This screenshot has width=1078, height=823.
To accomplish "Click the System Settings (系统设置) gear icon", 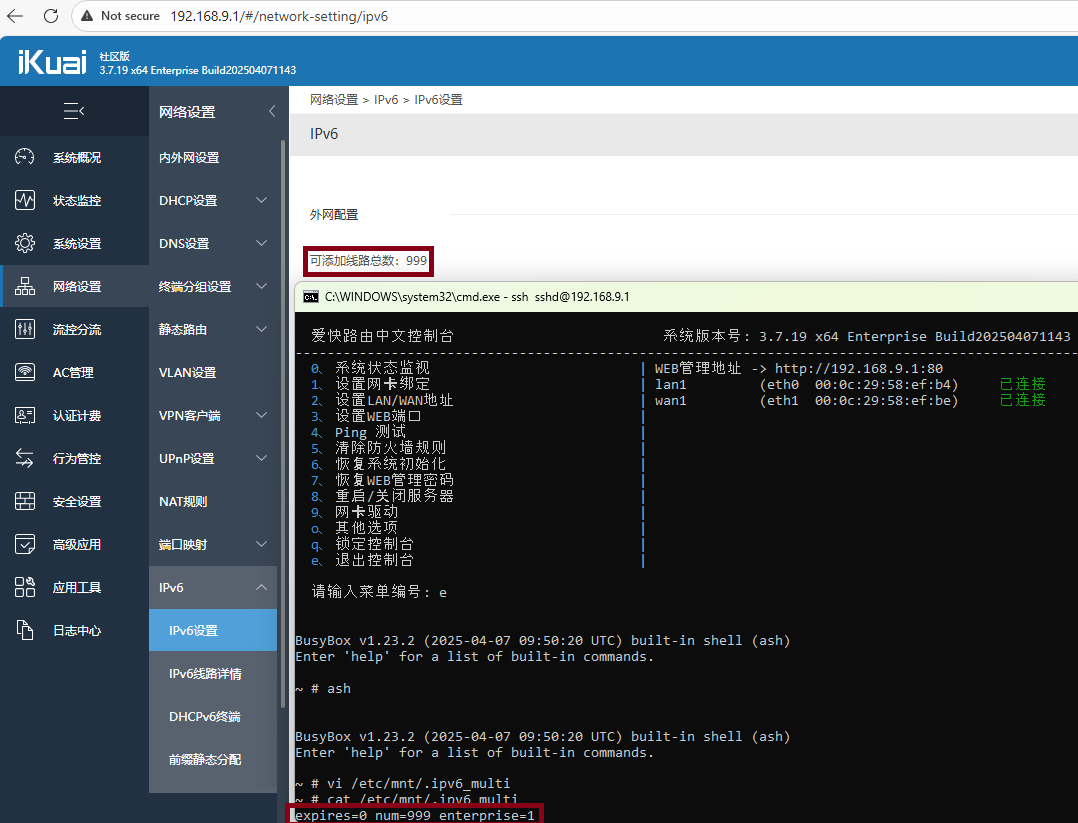I will tap(25, 243).
